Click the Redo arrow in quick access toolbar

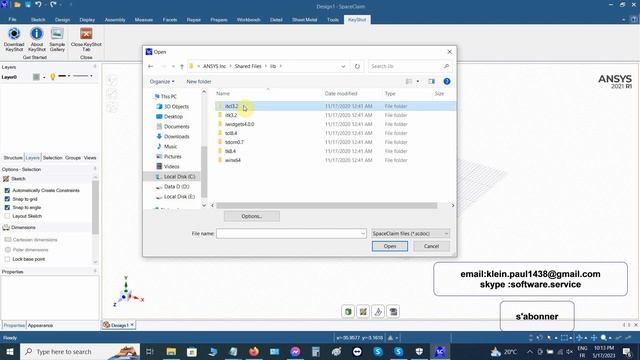pos(53,4)
